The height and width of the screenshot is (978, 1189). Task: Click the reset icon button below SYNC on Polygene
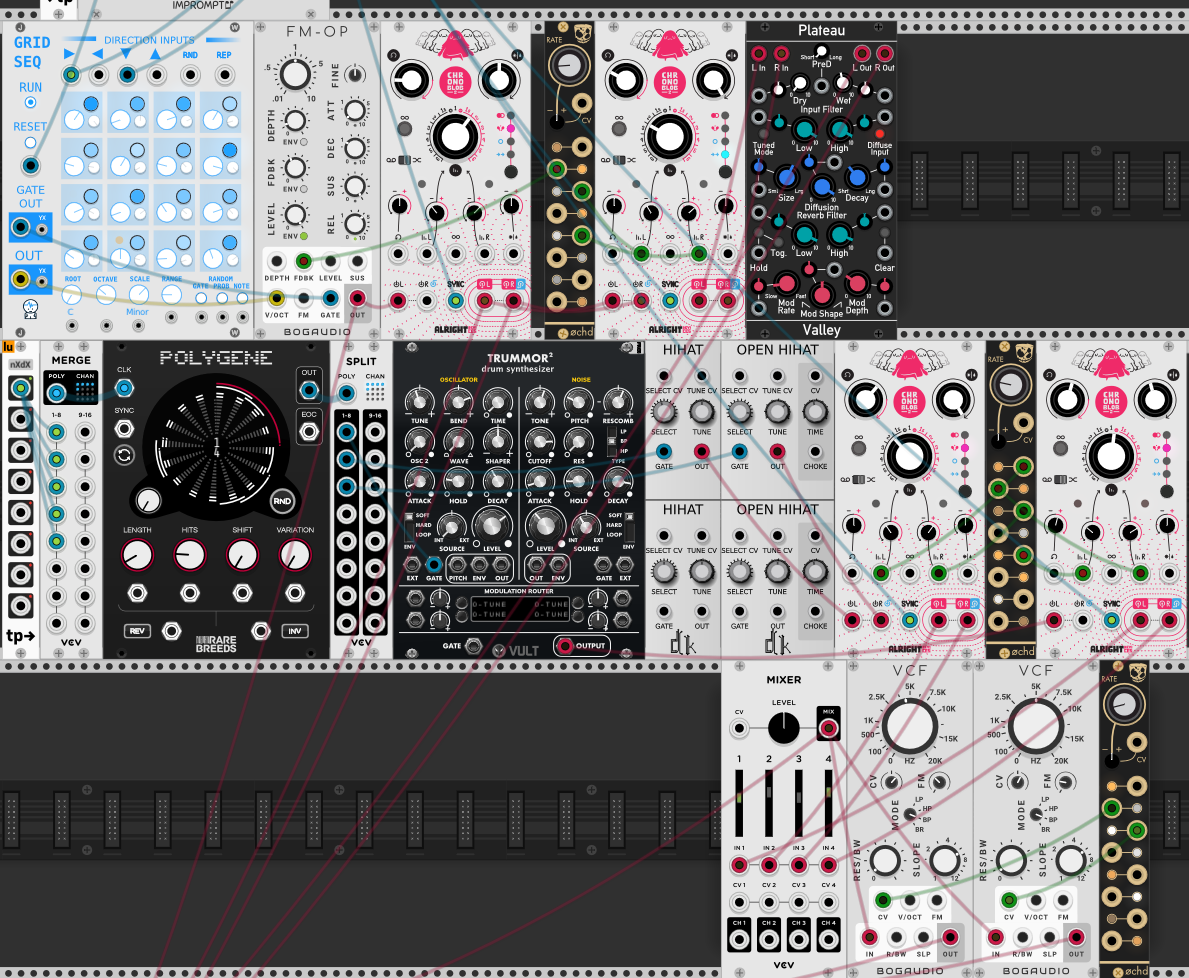(x=124, y=455)
